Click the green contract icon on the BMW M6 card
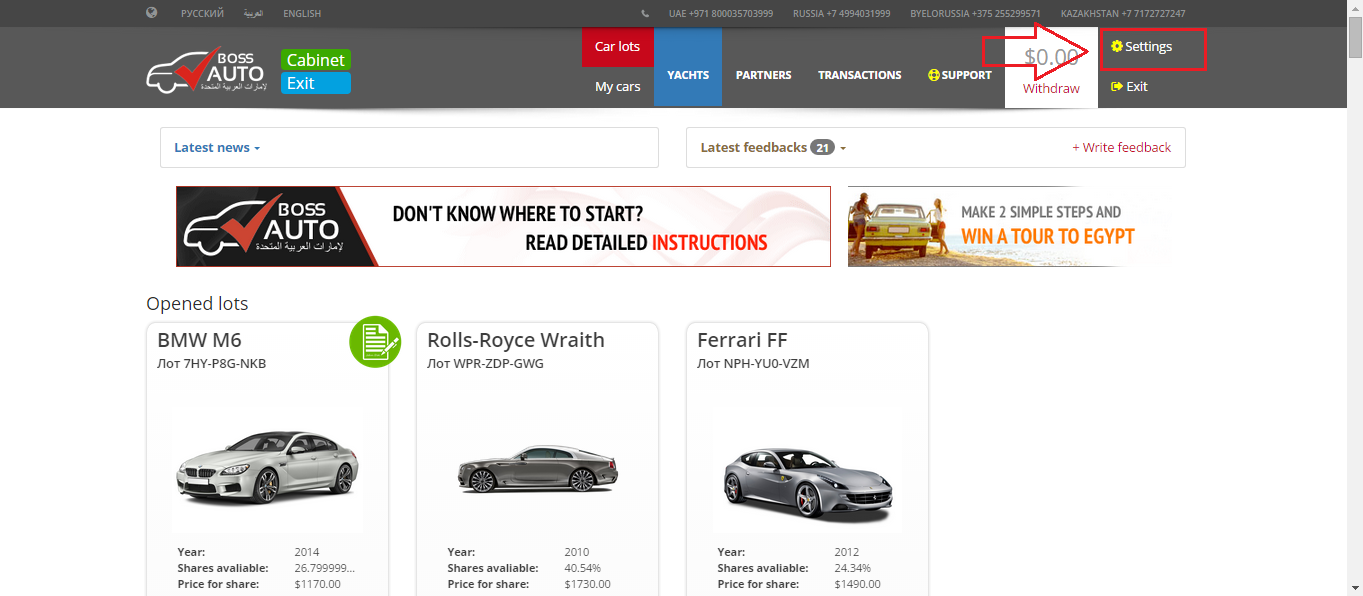The width and height of the screenshot is (1363, 596). (x=375, y=342)
